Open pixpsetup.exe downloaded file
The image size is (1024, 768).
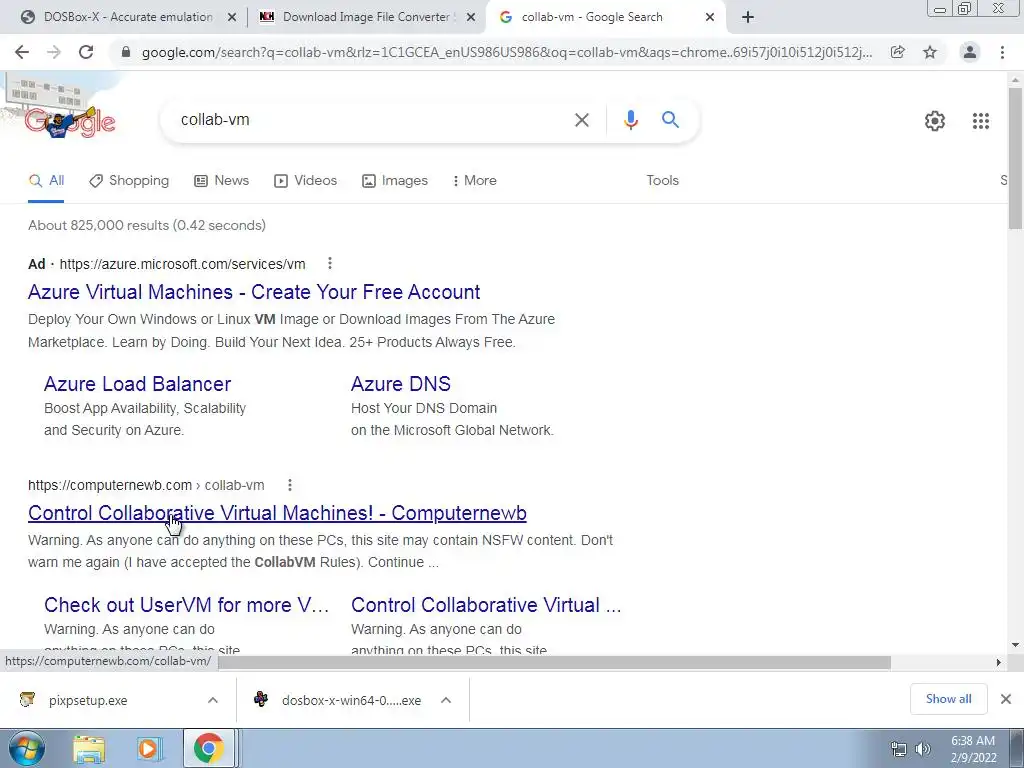tap(88, 700)
